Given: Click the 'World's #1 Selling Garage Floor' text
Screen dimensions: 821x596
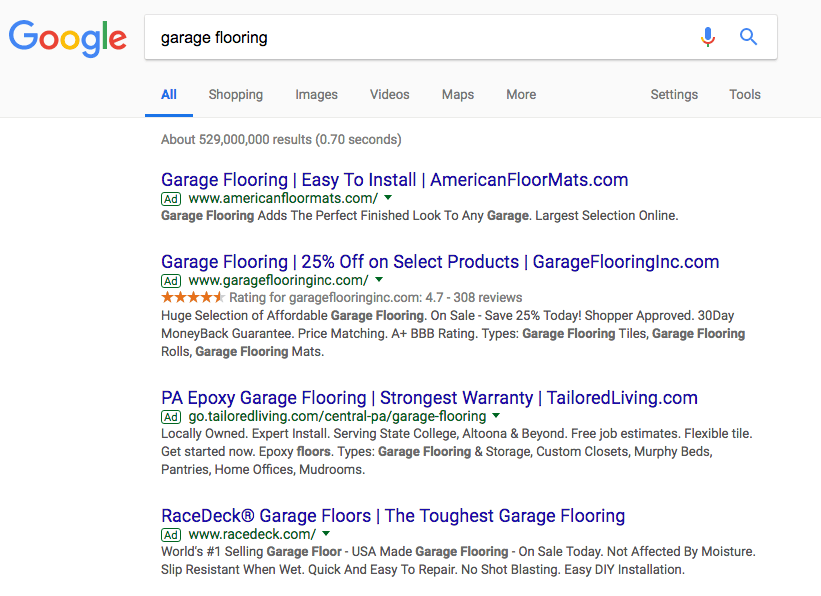Looking at the screenshot, I should tap(251, 551).
